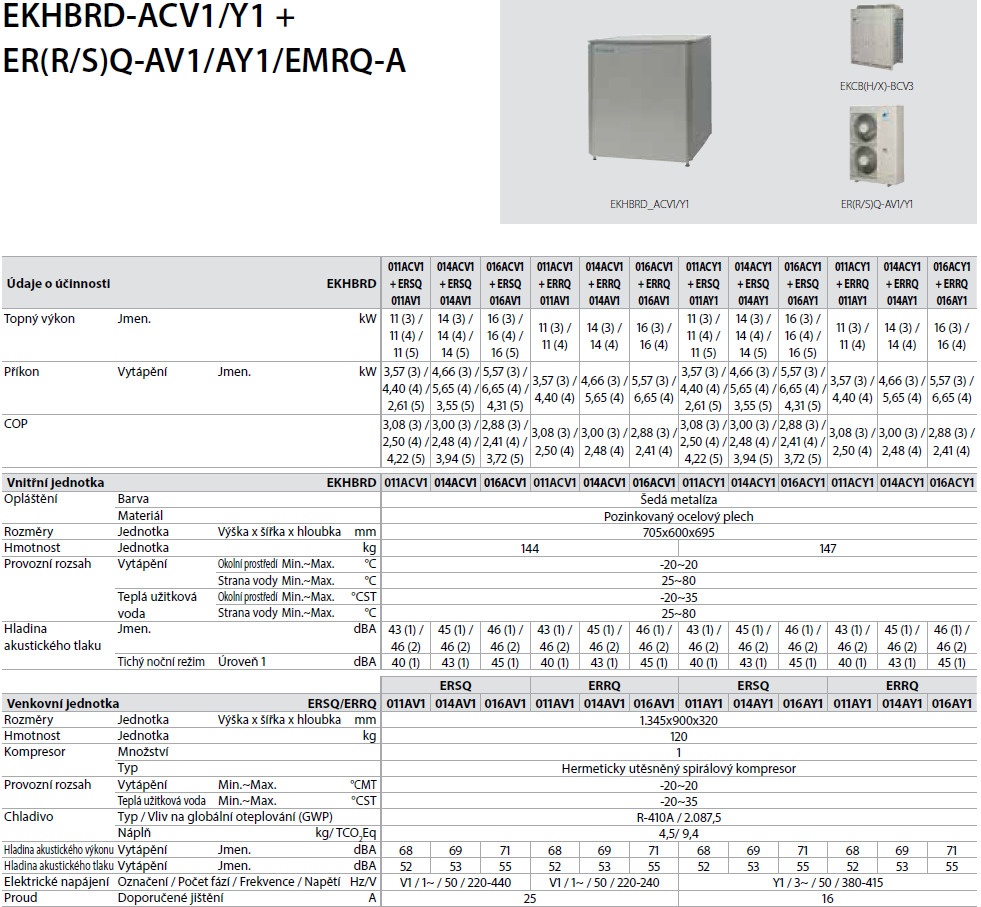Image resolution: width=981 pixels, height=907 pixels.
Task: Click the kg/ TCO2Eq unit label
Action: tap(346, 834)
